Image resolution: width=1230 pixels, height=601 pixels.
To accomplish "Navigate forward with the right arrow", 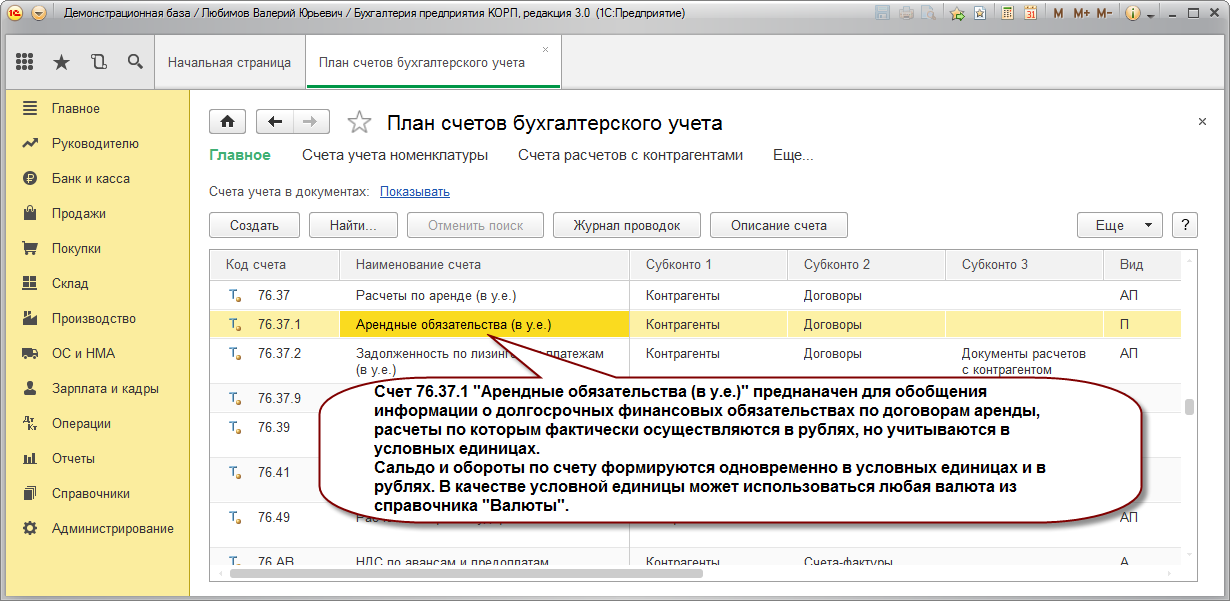I will point(311,122).
